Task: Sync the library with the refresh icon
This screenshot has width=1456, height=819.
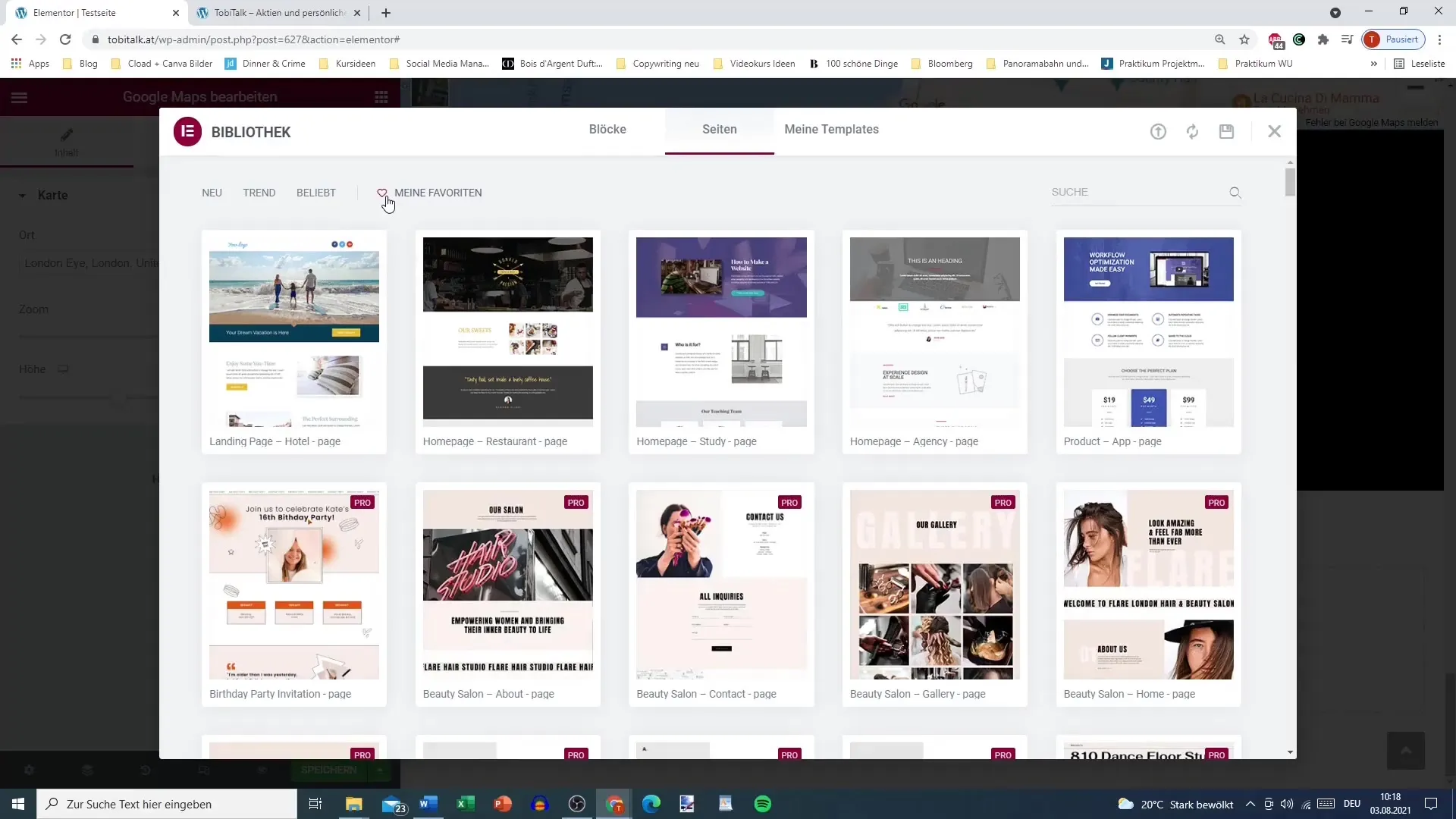Action: click(x=1192, y=131)
